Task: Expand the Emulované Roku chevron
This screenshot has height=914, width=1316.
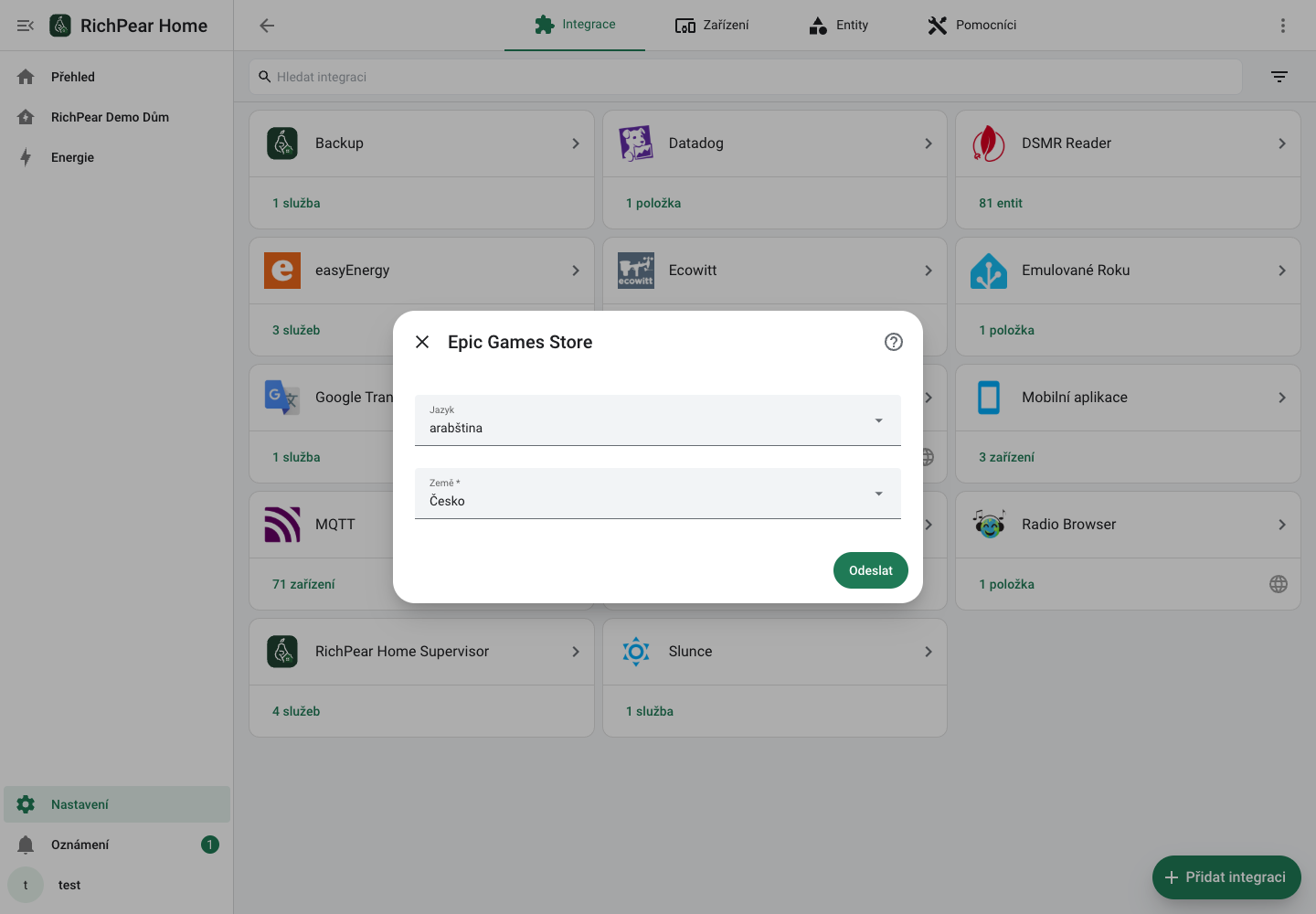Action: [x=1282, y=271]
